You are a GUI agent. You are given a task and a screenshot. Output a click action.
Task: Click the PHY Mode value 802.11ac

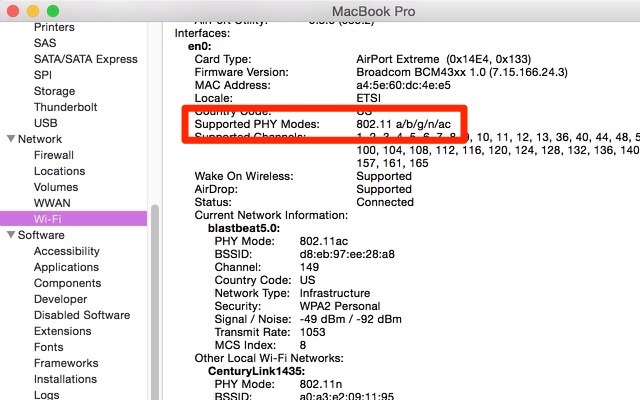324,241
